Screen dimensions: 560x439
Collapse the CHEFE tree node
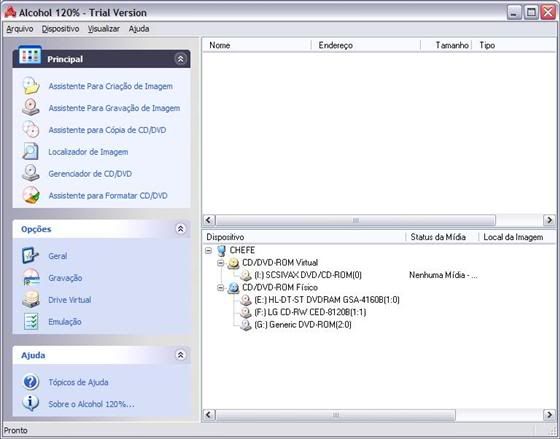click(x=209, y=251)
